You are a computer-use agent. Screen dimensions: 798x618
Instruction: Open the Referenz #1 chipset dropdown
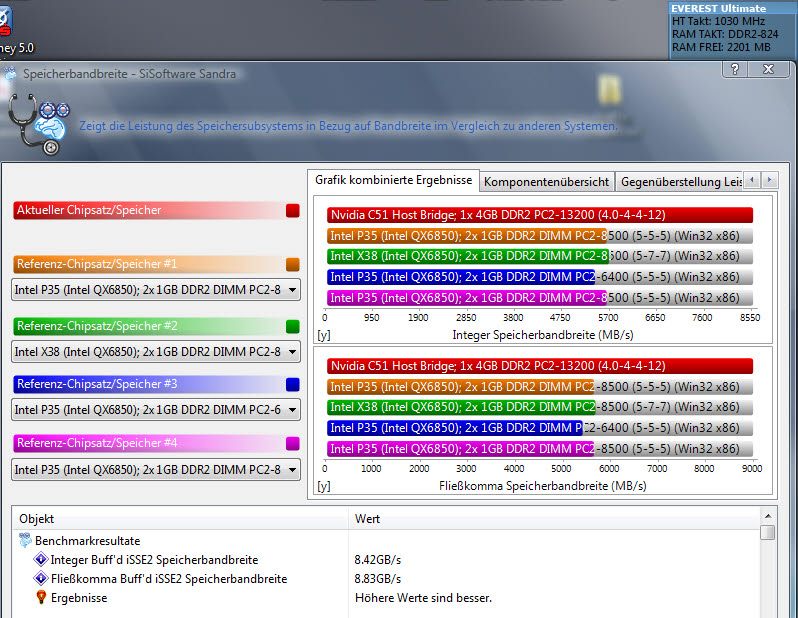[156, 290]
